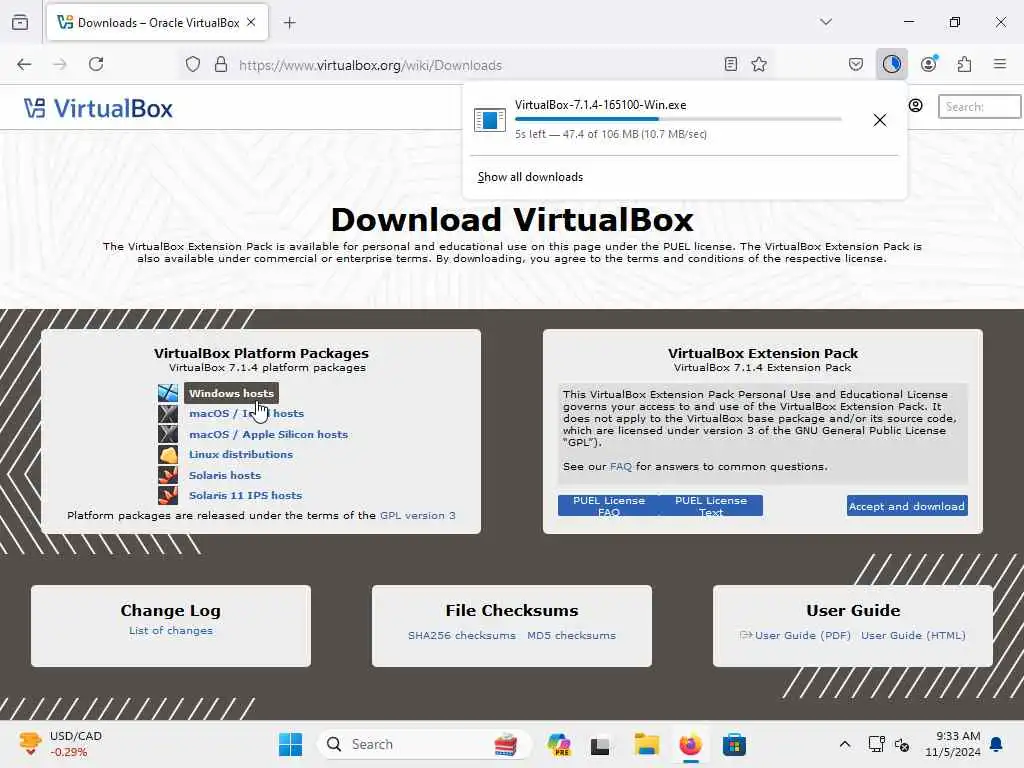Open Solaris hosts link
The image size is (1024, 768).
(x=225, y=475)
